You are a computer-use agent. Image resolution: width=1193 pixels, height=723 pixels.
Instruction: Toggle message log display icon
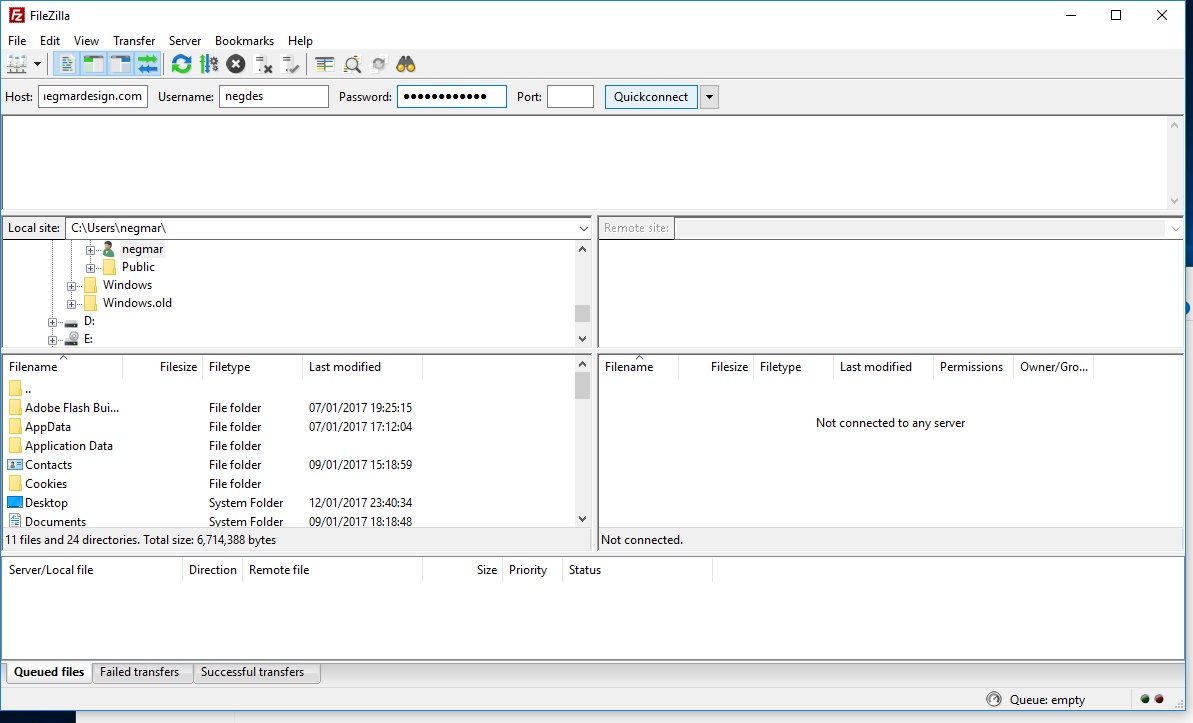67,64
